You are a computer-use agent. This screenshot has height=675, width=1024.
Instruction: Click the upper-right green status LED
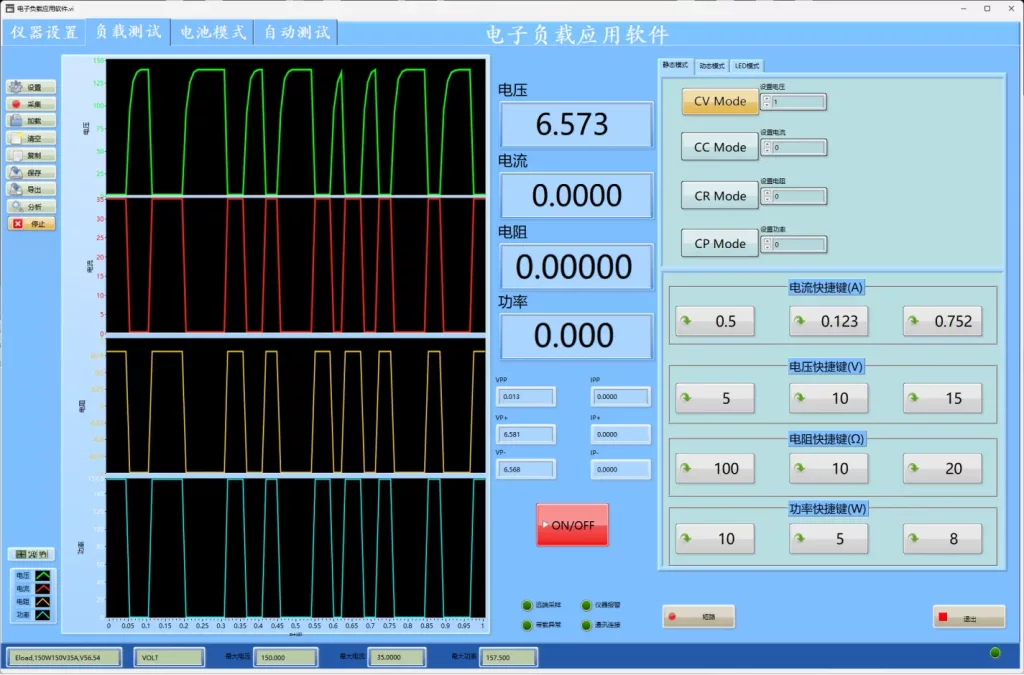[x=586, y=605]
